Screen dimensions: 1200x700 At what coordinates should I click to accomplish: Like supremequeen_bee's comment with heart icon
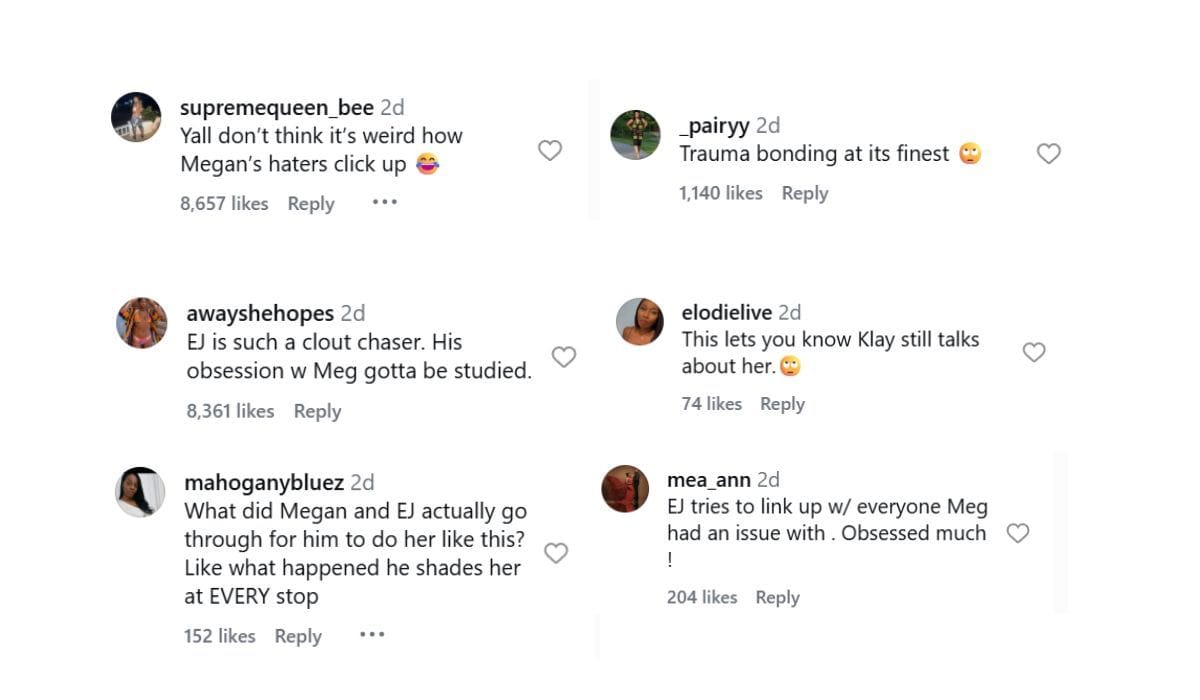(x=550, y=151)
